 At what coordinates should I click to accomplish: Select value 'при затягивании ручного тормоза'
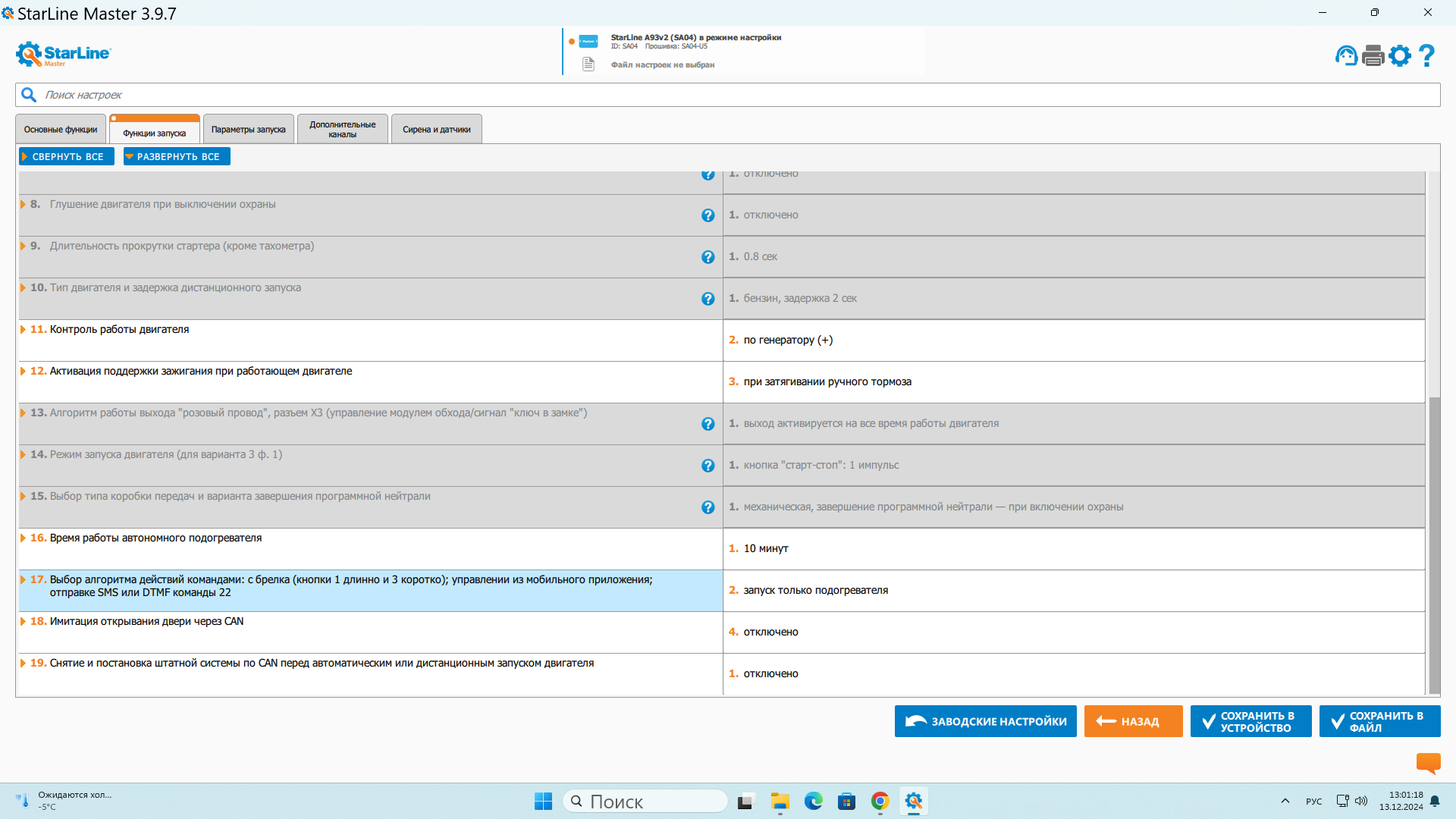(x=827, y=381)
